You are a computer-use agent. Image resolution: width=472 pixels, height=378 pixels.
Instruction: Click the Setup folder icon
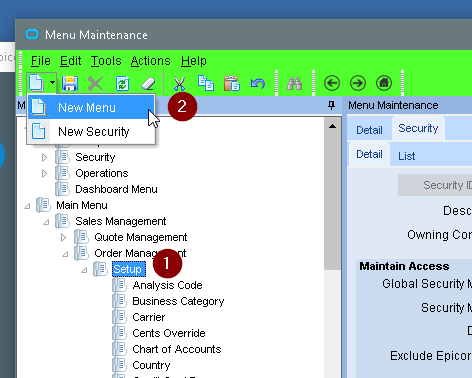point(100,269)
